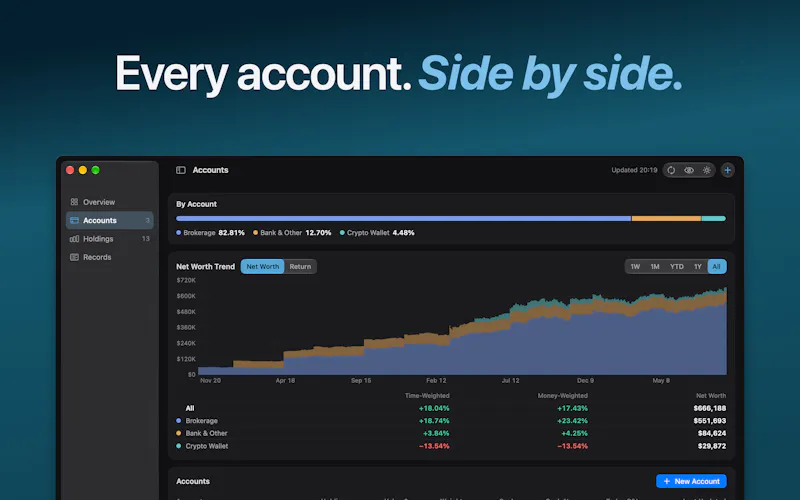800x500 pixels.
Task: Click the $84,624 value
Action: 712,433
